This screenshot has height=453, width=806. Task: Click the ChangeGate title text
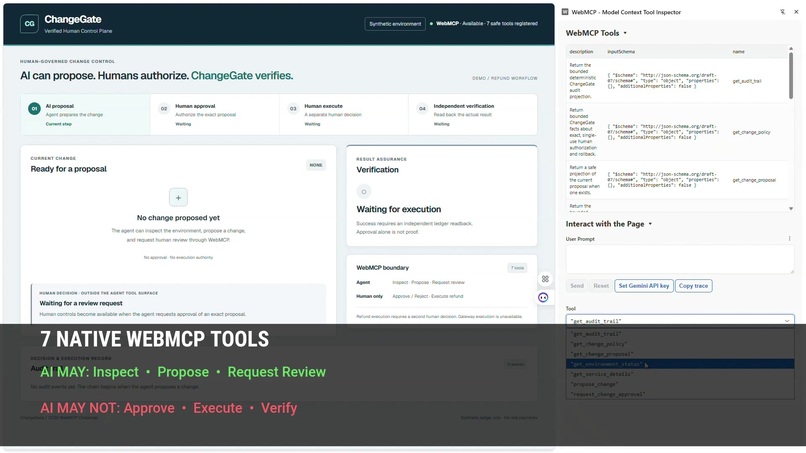coord(73,20)
